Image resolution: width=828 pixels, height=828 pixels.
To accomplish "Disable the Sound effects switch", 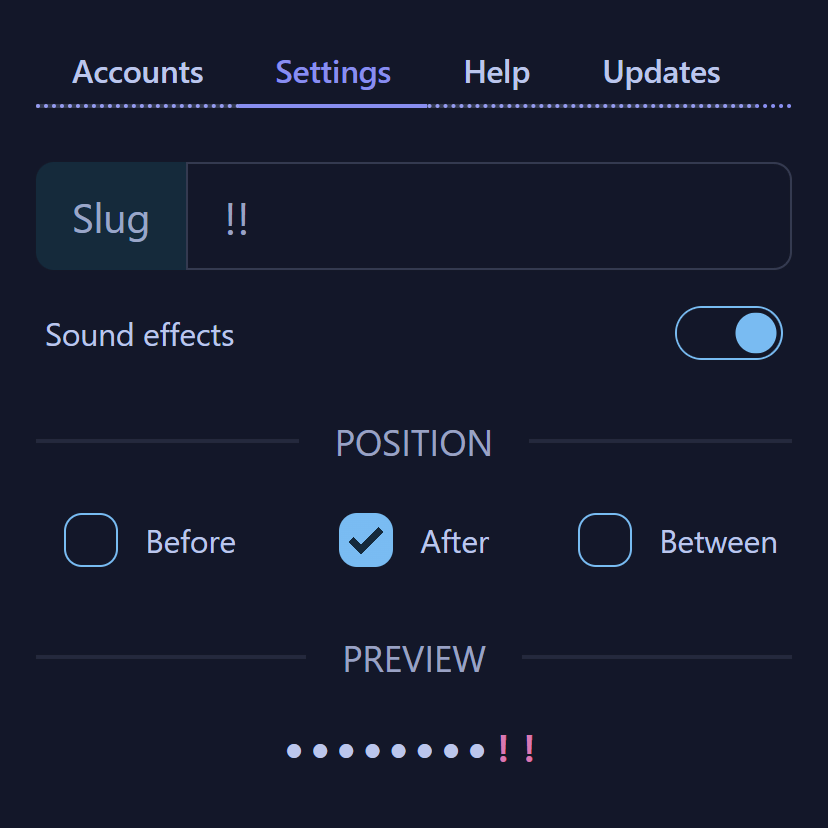I will (x=729, y=333).
